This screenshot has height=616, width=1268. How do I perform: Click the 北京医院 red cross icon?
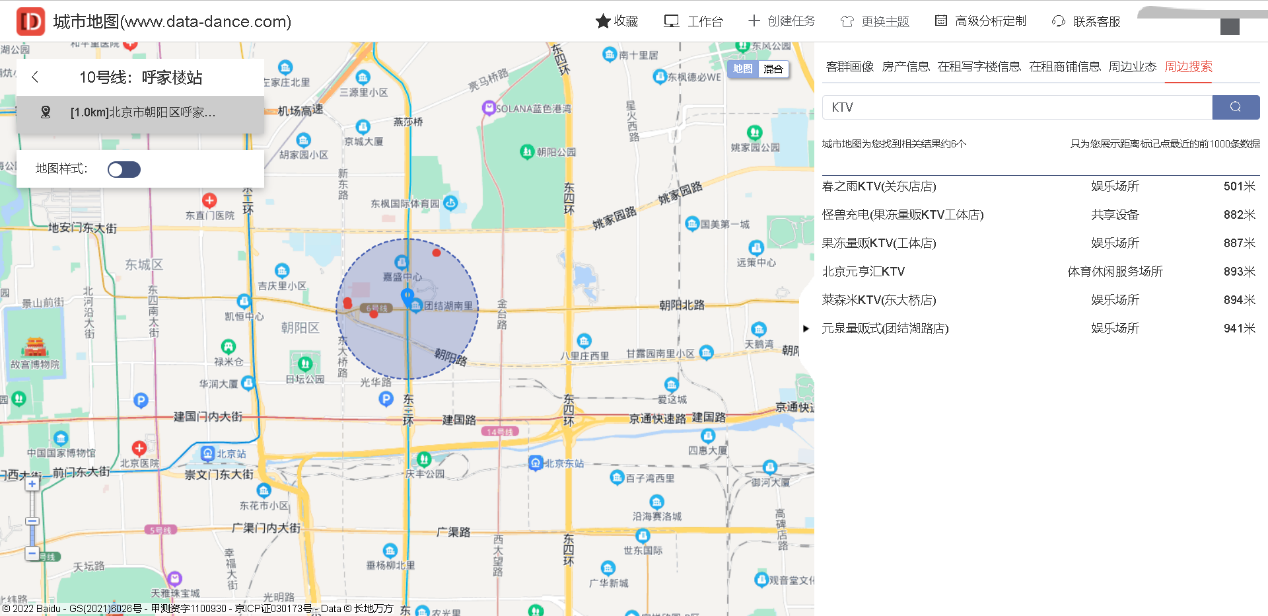coord(139,449)
